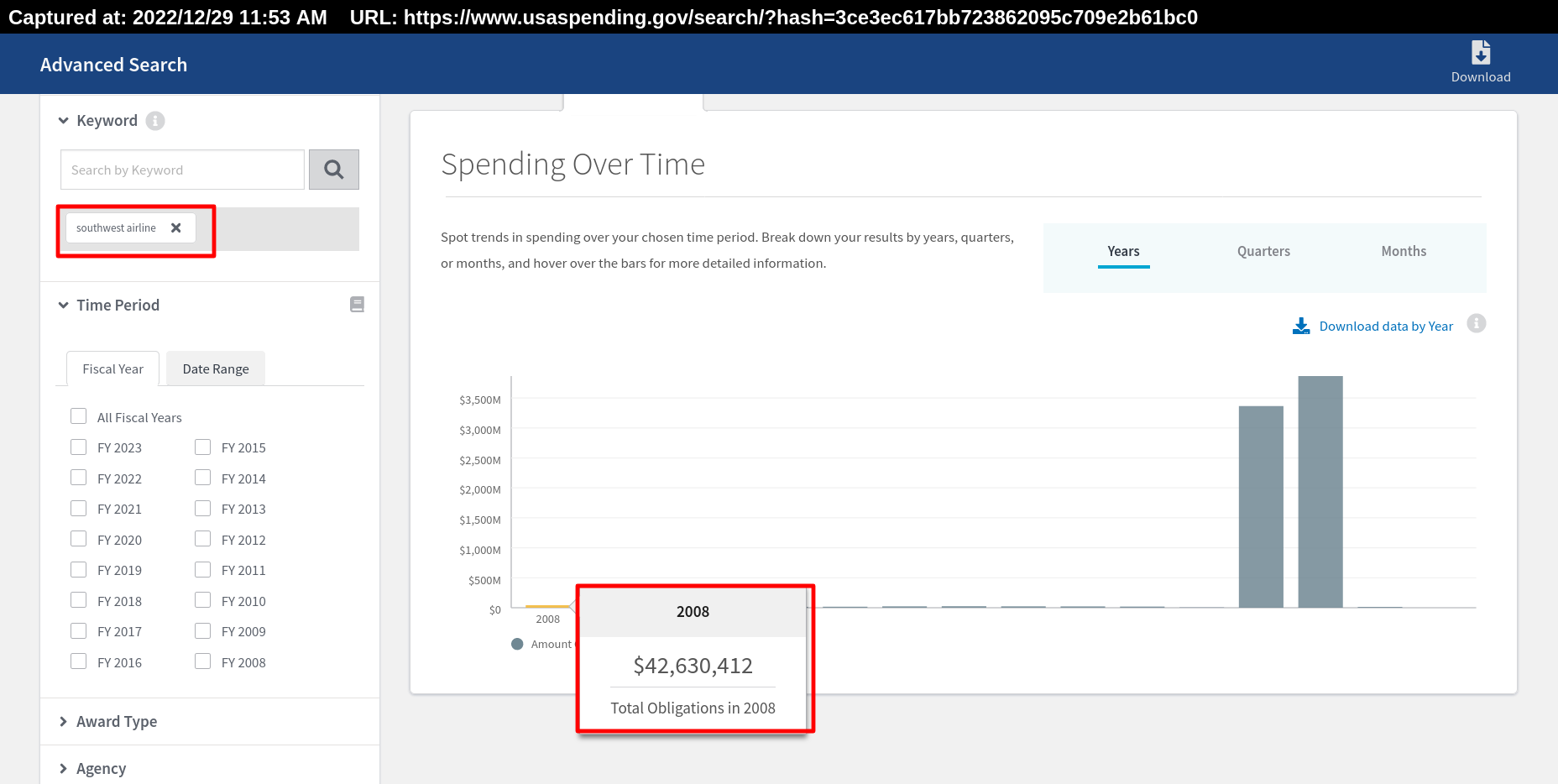Screen dimensions: 1558x784
Task: Tick the FY 2011 checkbox
Action: tap(203, 569)
